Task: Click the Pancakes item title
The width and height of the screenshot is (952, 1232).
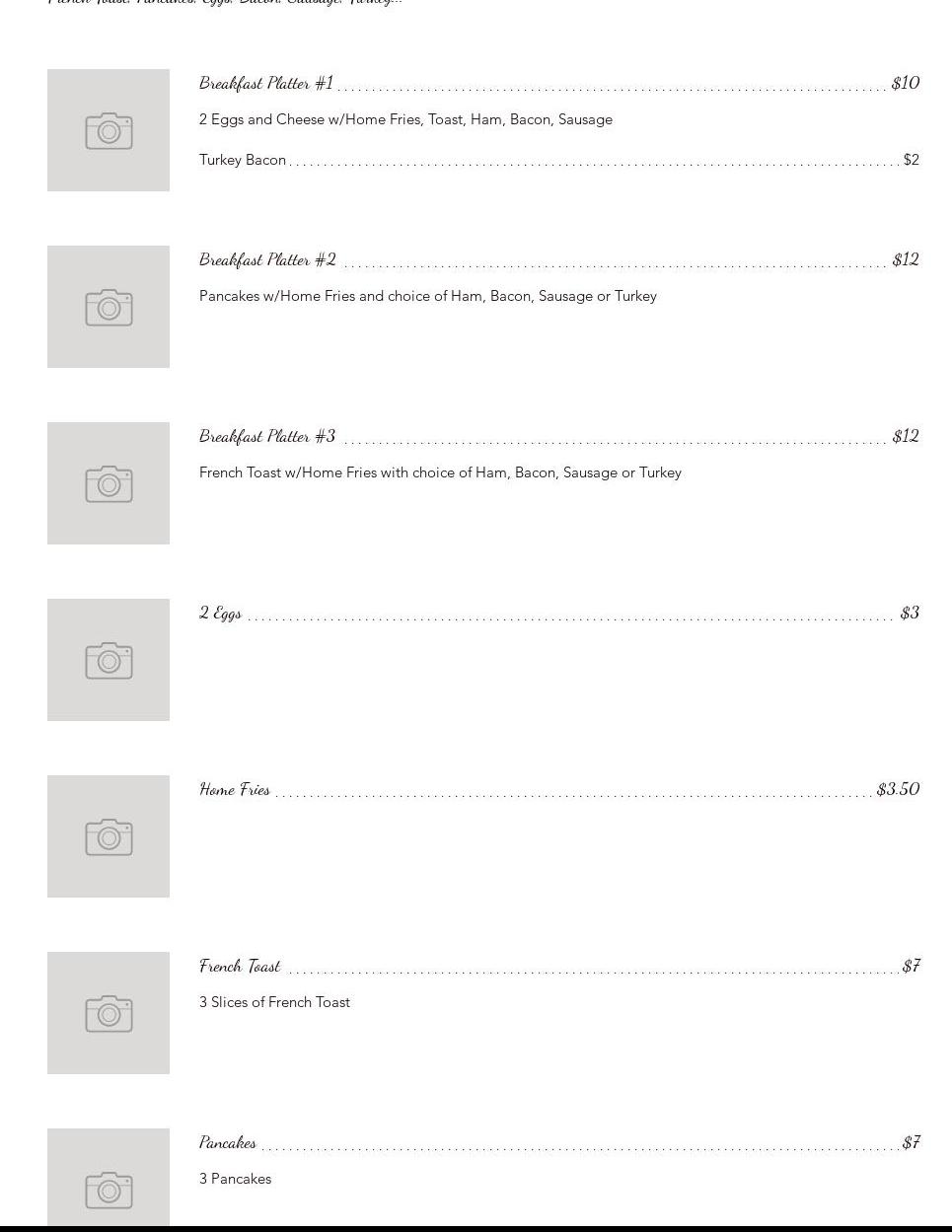Action: click(228, 1142)
